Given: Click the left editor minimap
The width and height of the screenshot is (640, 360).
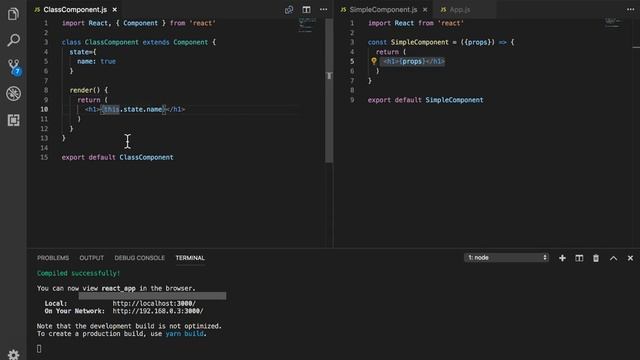Looking at the screenshot, I should [x=308, y=25].
